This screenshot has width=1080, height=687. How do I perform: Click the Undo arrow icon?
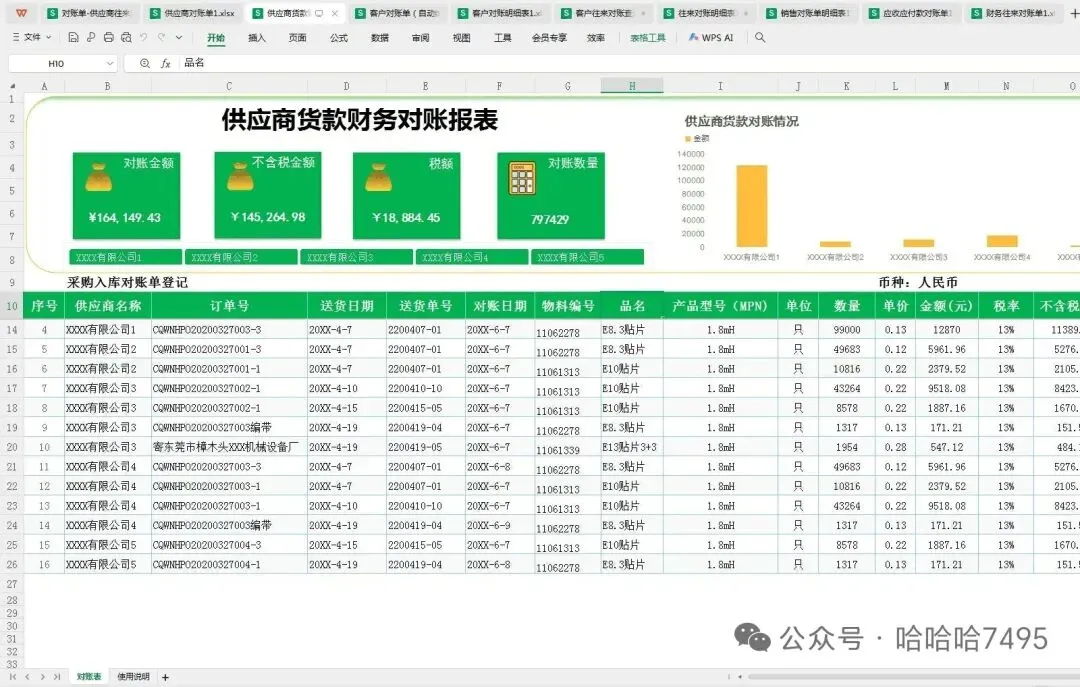pos(143,37)
